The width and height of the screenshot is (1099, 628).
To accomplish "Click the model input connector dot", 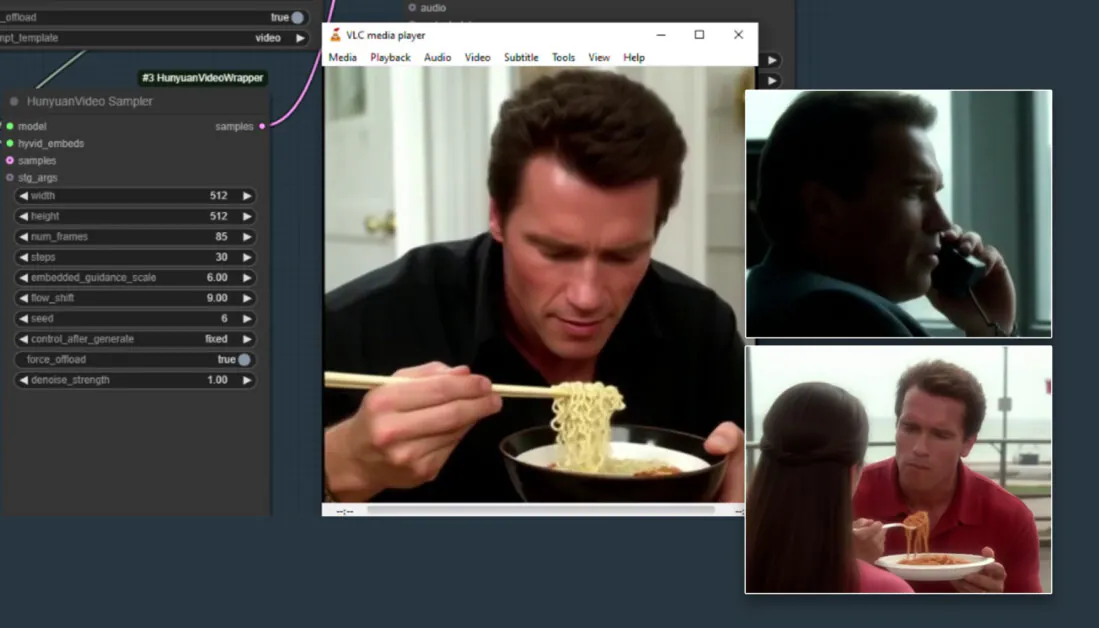I will click(10, 126).
